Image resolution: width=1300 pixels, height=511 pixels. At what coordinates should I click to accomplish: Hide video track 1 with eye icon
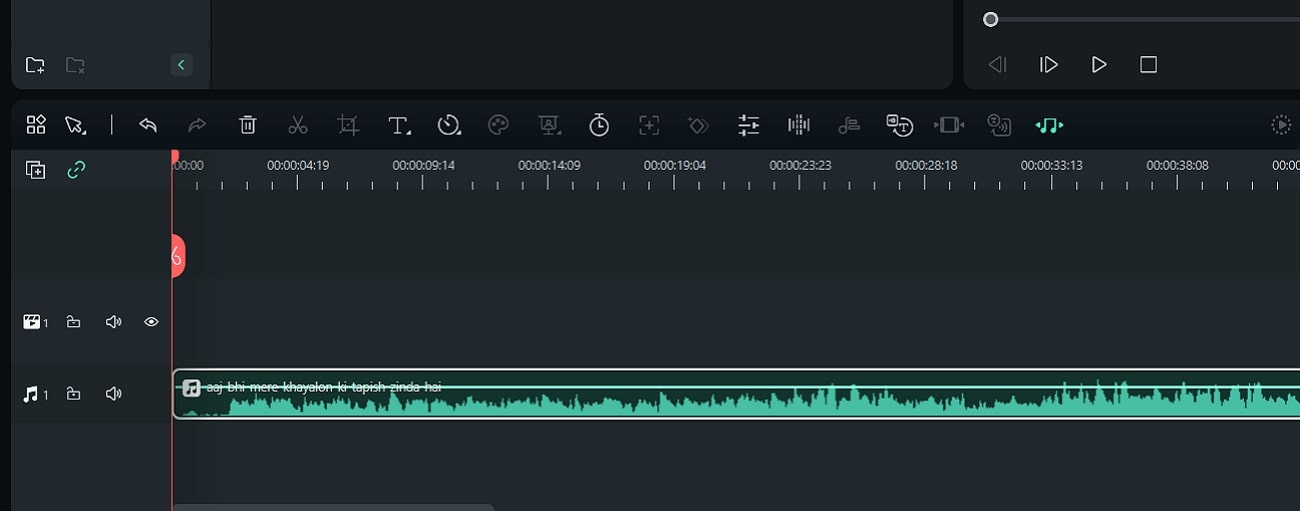tap(151, 322)
